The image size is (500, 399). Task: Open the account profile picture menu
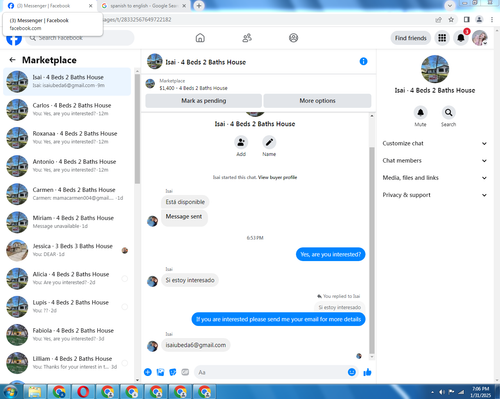[480, 38]
